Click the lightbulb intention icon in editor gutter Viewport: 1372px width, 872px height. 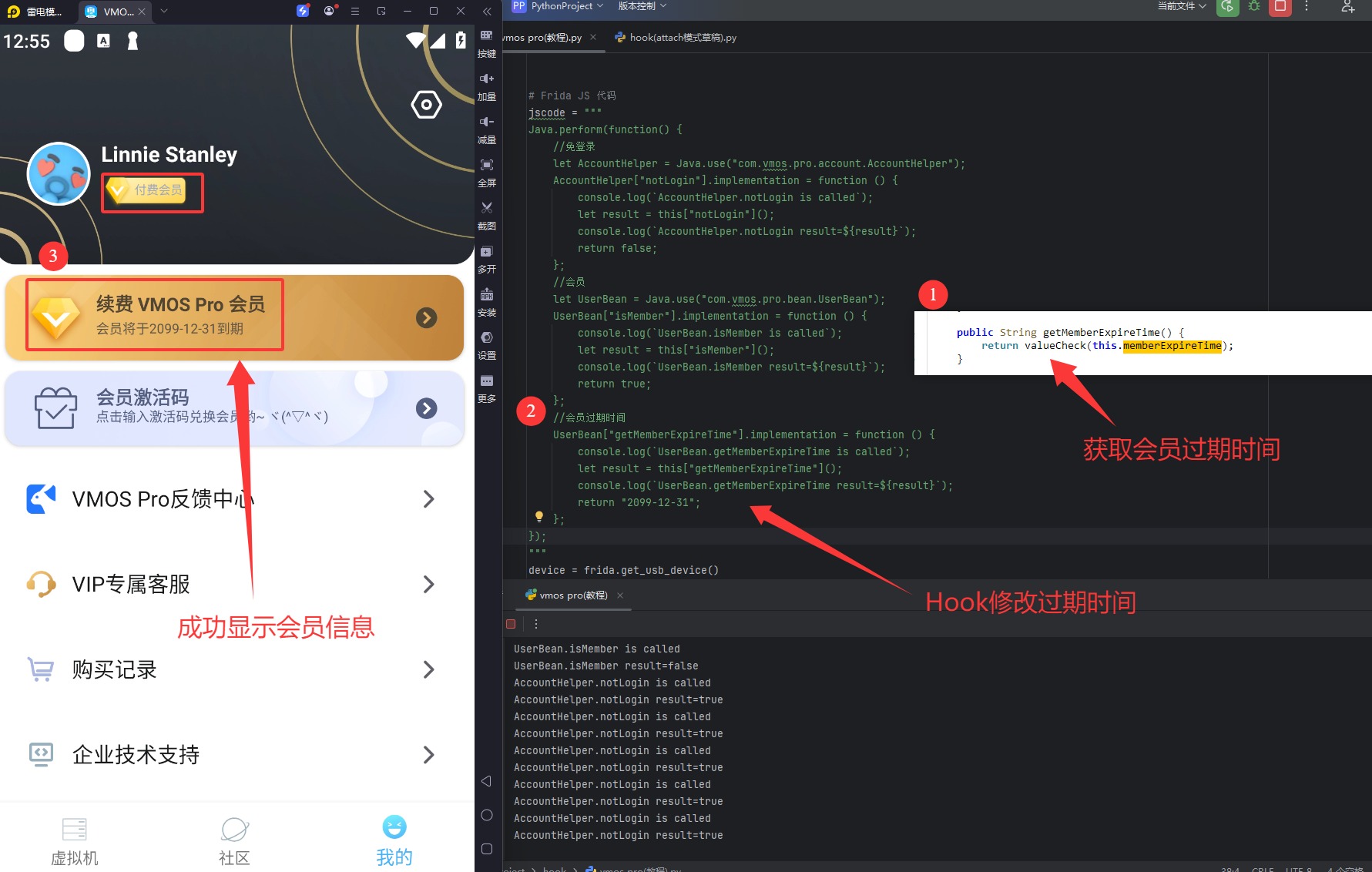[539, 517]
